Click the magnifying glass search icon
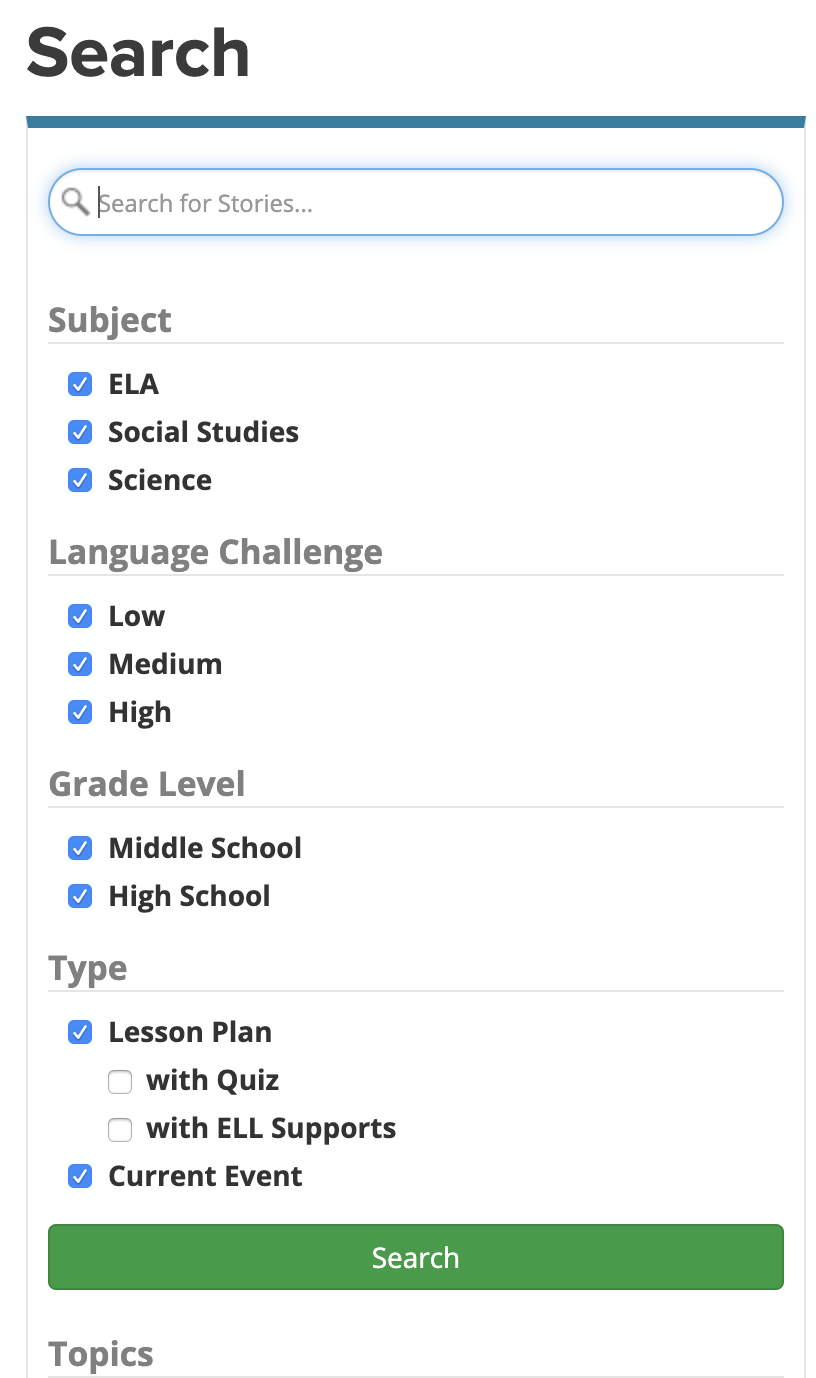This screenshot has height=1378, width=816. pos(75,202)
